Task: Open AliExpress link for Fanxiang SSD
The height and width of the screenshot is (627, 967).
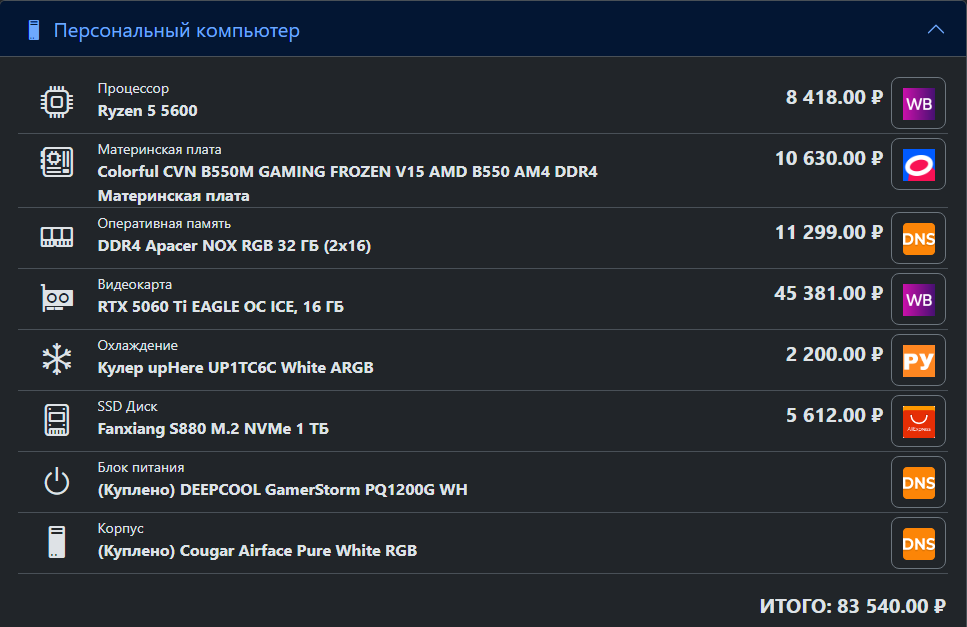Action: [x=918, y=421]
